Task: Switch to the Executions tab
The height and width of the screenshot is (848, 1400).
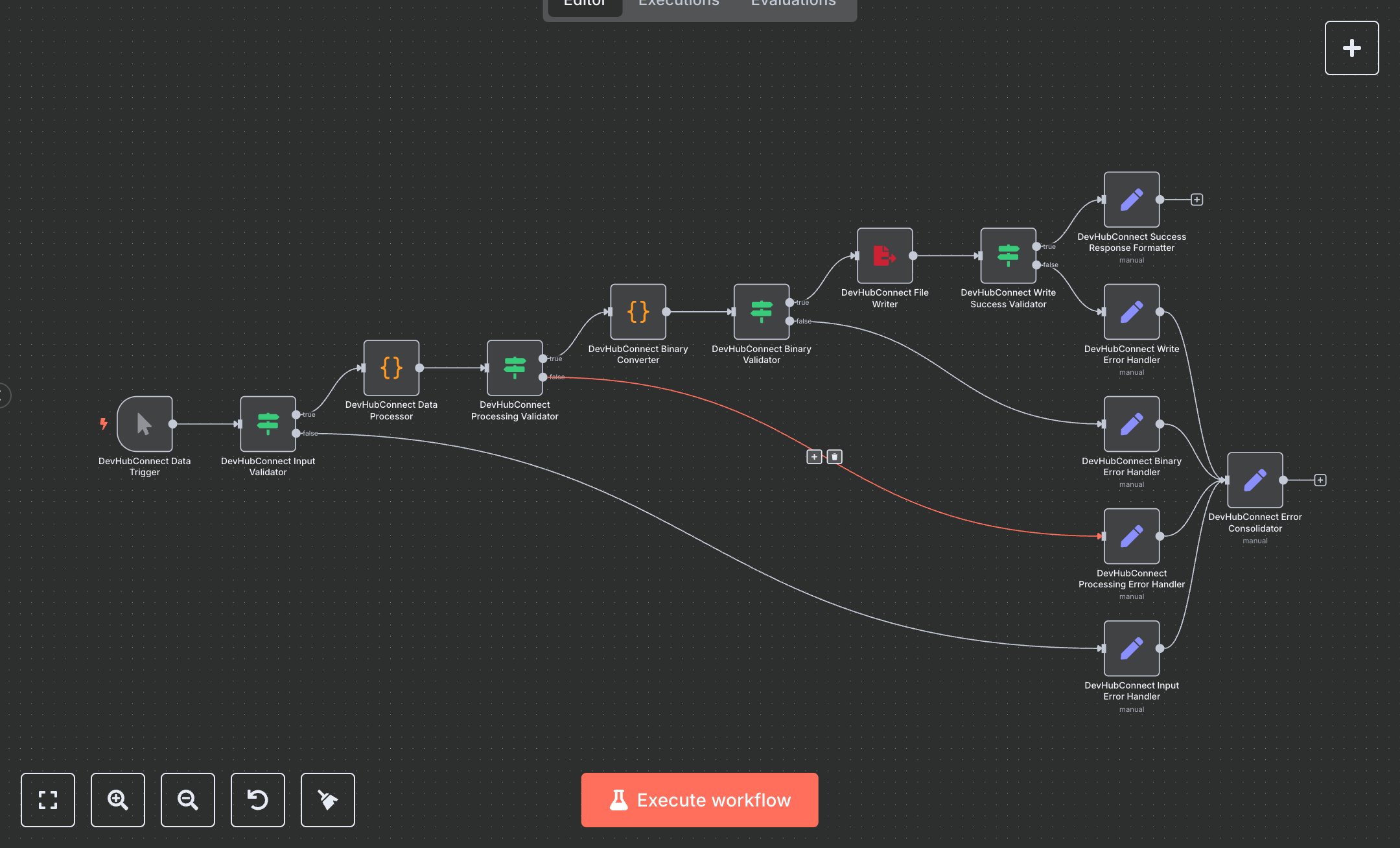Action: (678, 4)
